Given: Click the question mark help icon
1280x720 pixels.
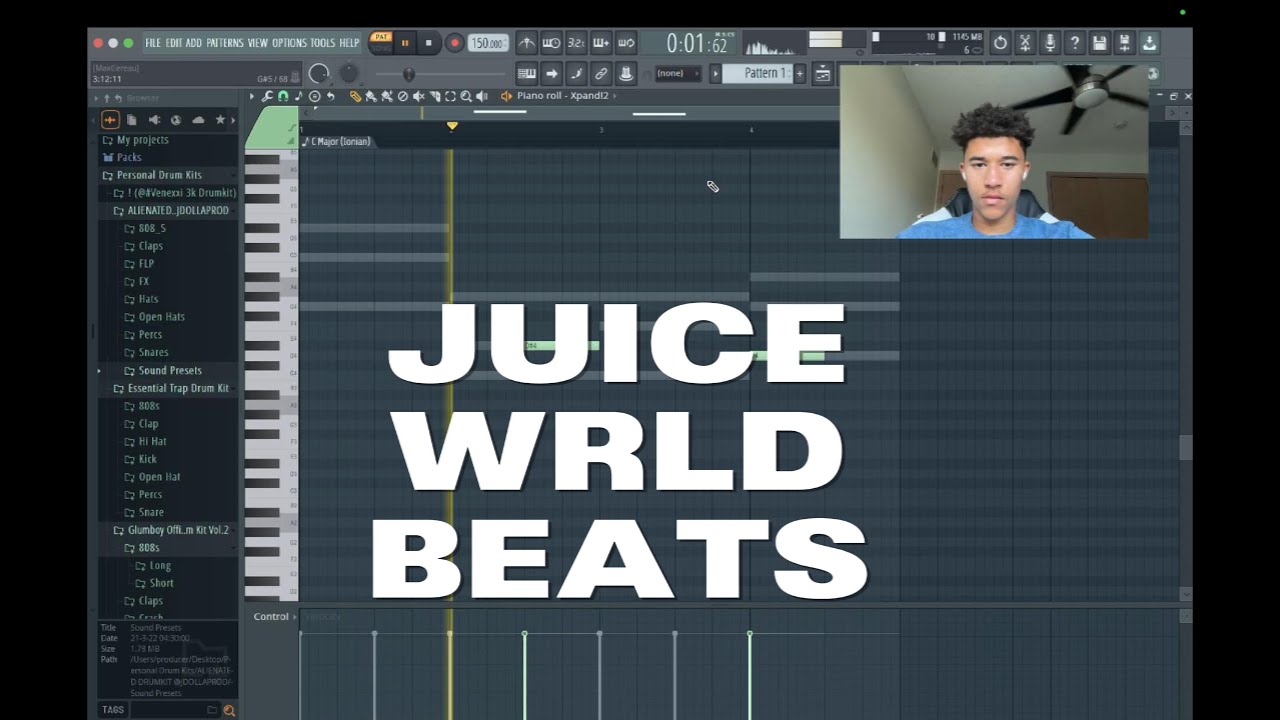Looking at the screenshot, I should tap(1075, 43).
